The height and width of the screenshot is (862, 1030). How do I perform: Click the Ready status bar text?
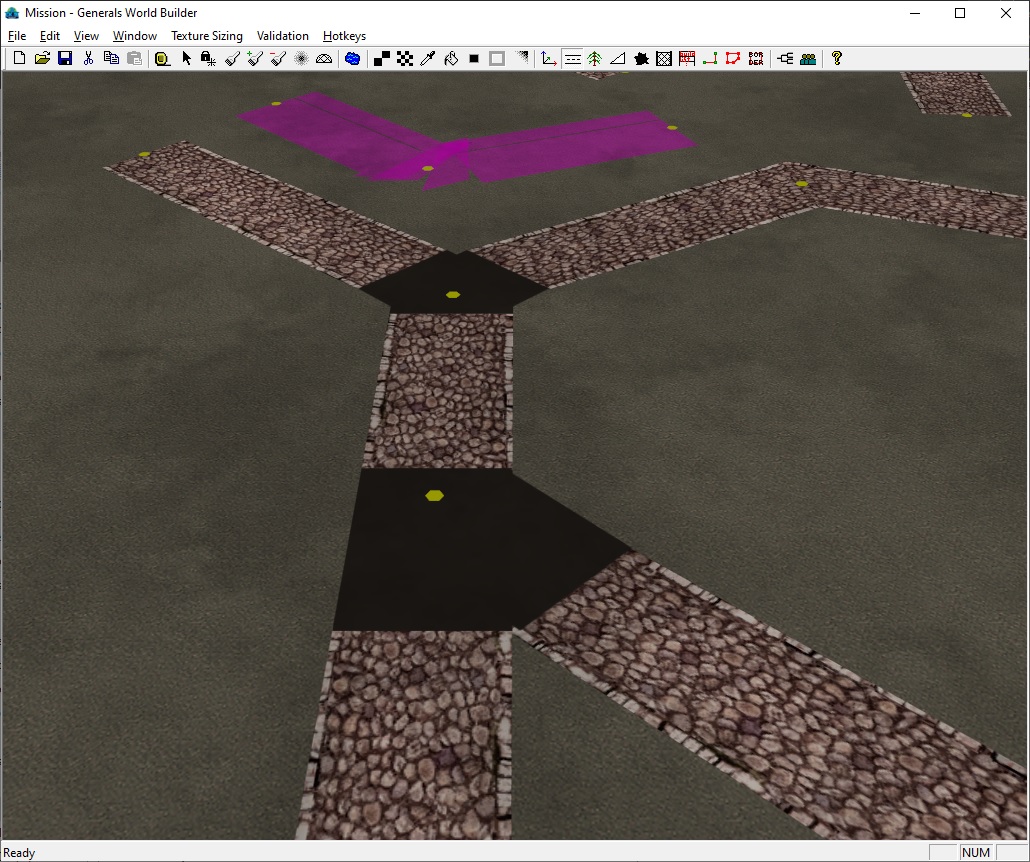pos(19,853)
